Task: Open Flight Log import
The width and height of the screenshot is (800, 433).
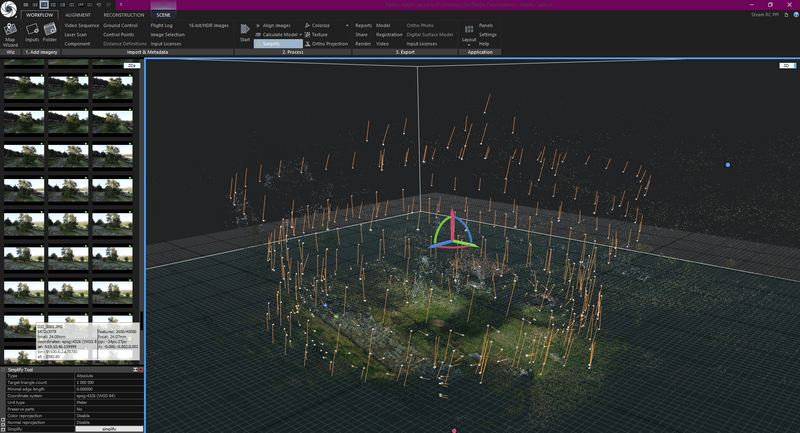Action: coord(162,26)
